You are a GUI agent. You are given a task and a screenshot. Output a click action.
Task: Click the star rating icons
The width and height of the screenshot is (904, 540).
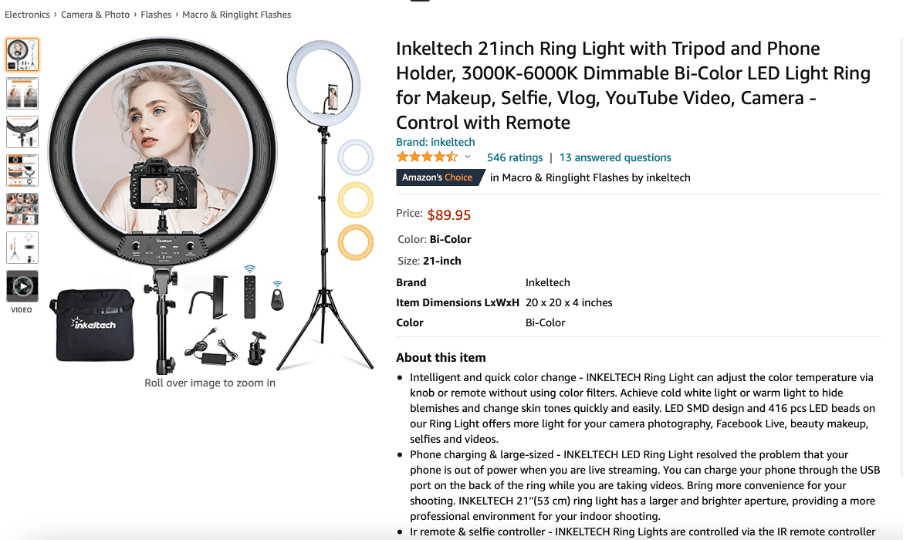pos(427,157)
